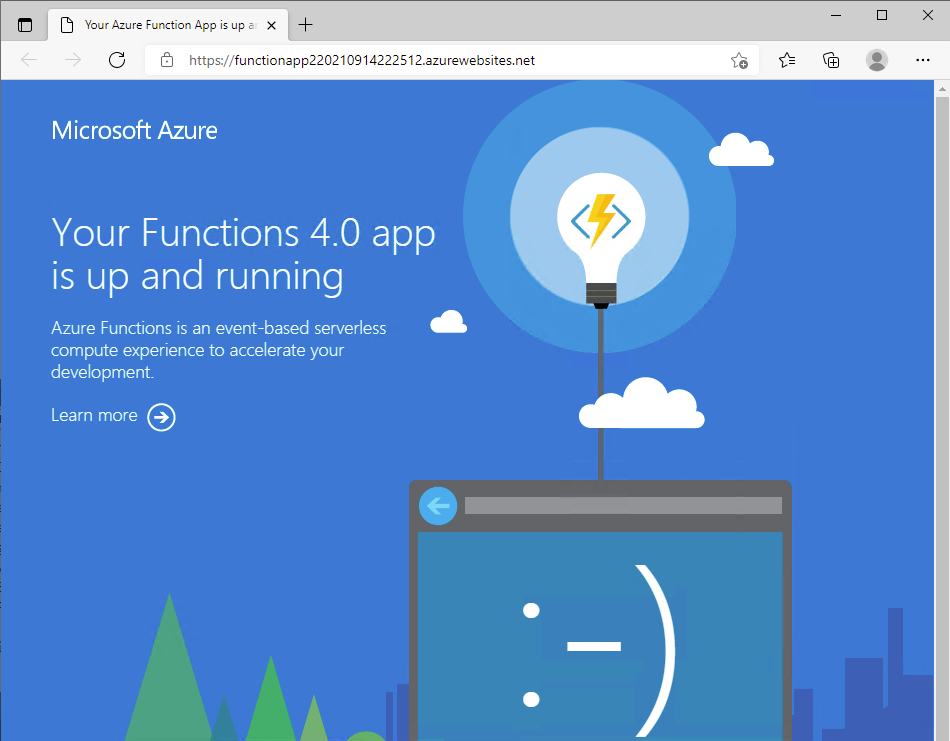This screenshot has width=950, height=741.
Task: Go forward to the next page
Action: [73, 60]
